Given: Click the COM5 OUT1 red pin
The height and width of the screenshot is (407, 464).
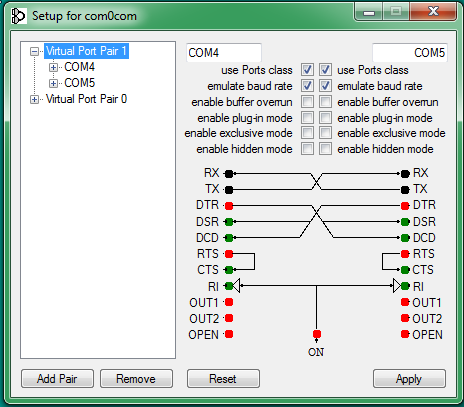Looking at the screenshot, I should click(405, 302).
